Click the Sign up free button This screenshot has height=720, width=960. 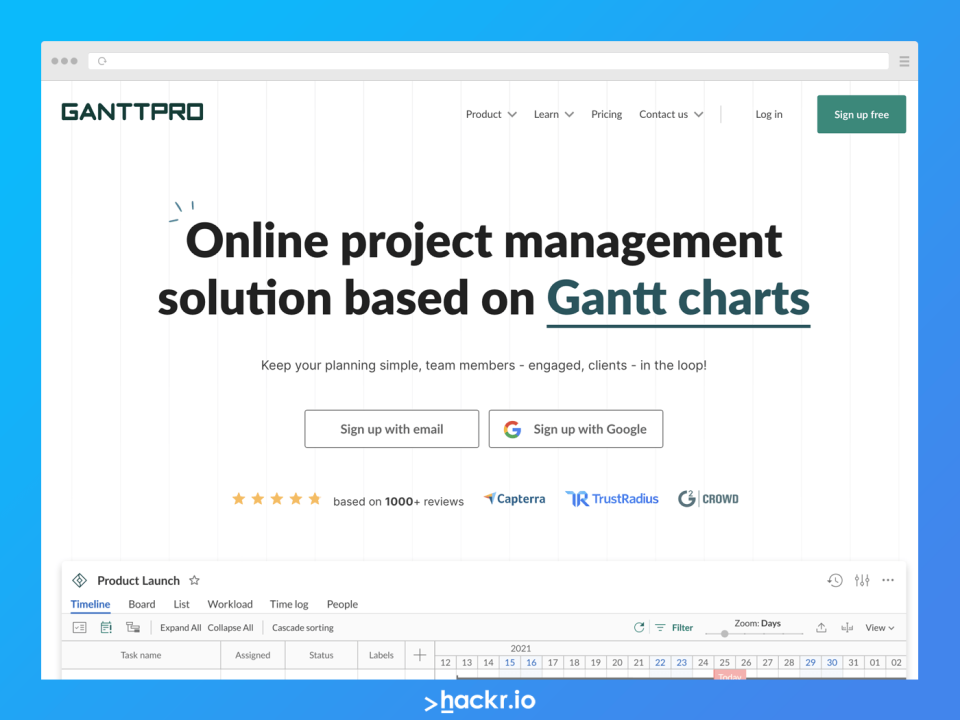pos(861,114)
